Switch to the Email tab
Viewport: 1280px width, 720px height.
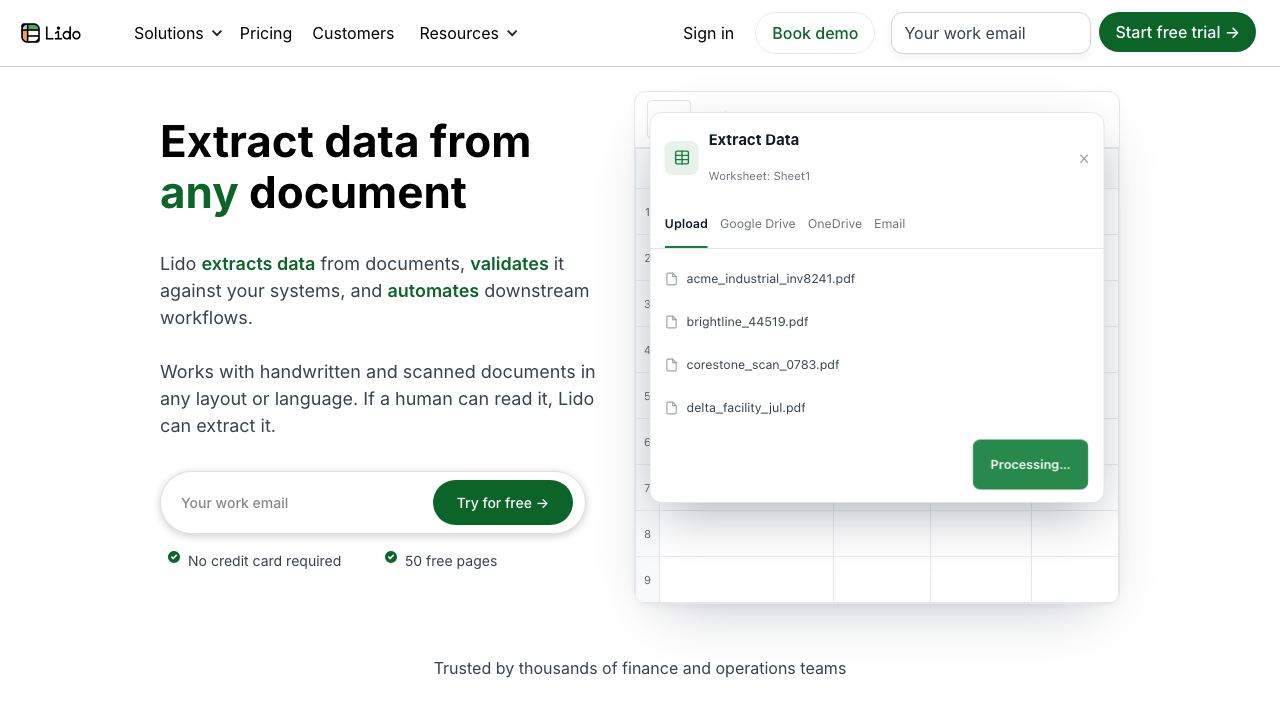(889, 224)
